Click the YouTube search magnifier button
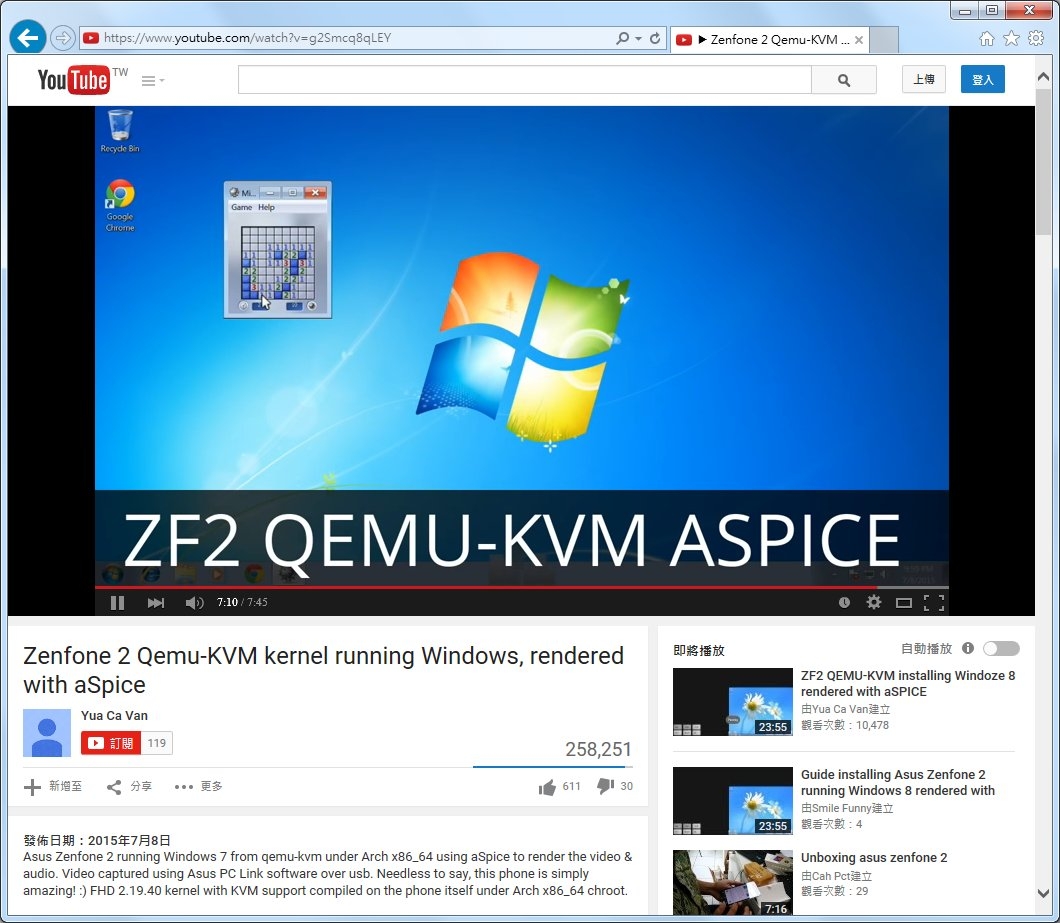1060x923 pixels. [x=844, y=80]
